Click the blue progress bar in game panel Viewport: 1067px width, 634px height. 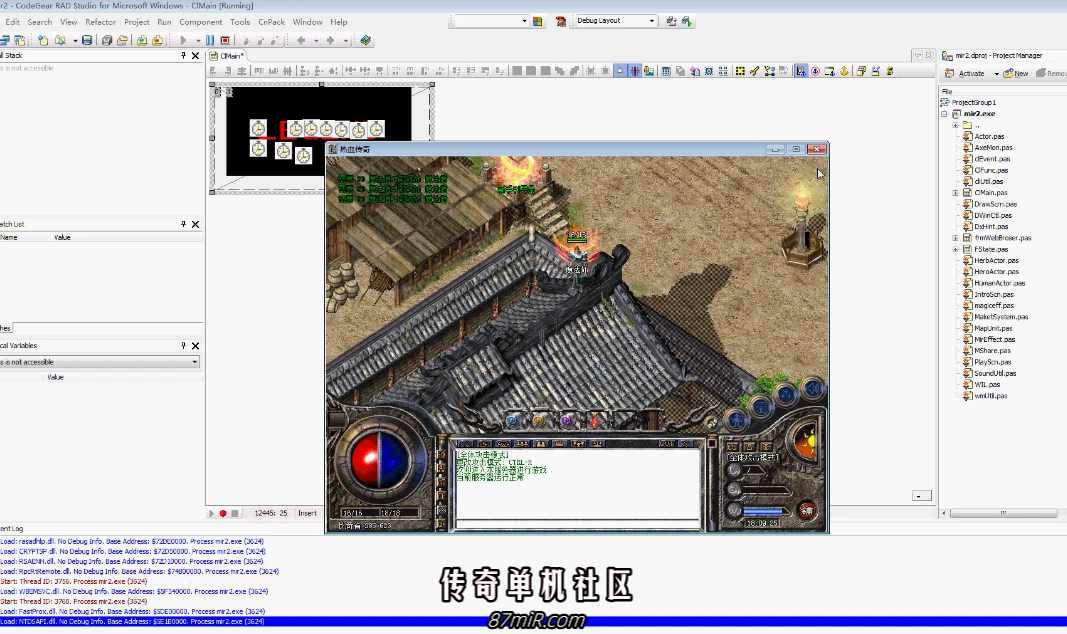click(x=764, y=511)
